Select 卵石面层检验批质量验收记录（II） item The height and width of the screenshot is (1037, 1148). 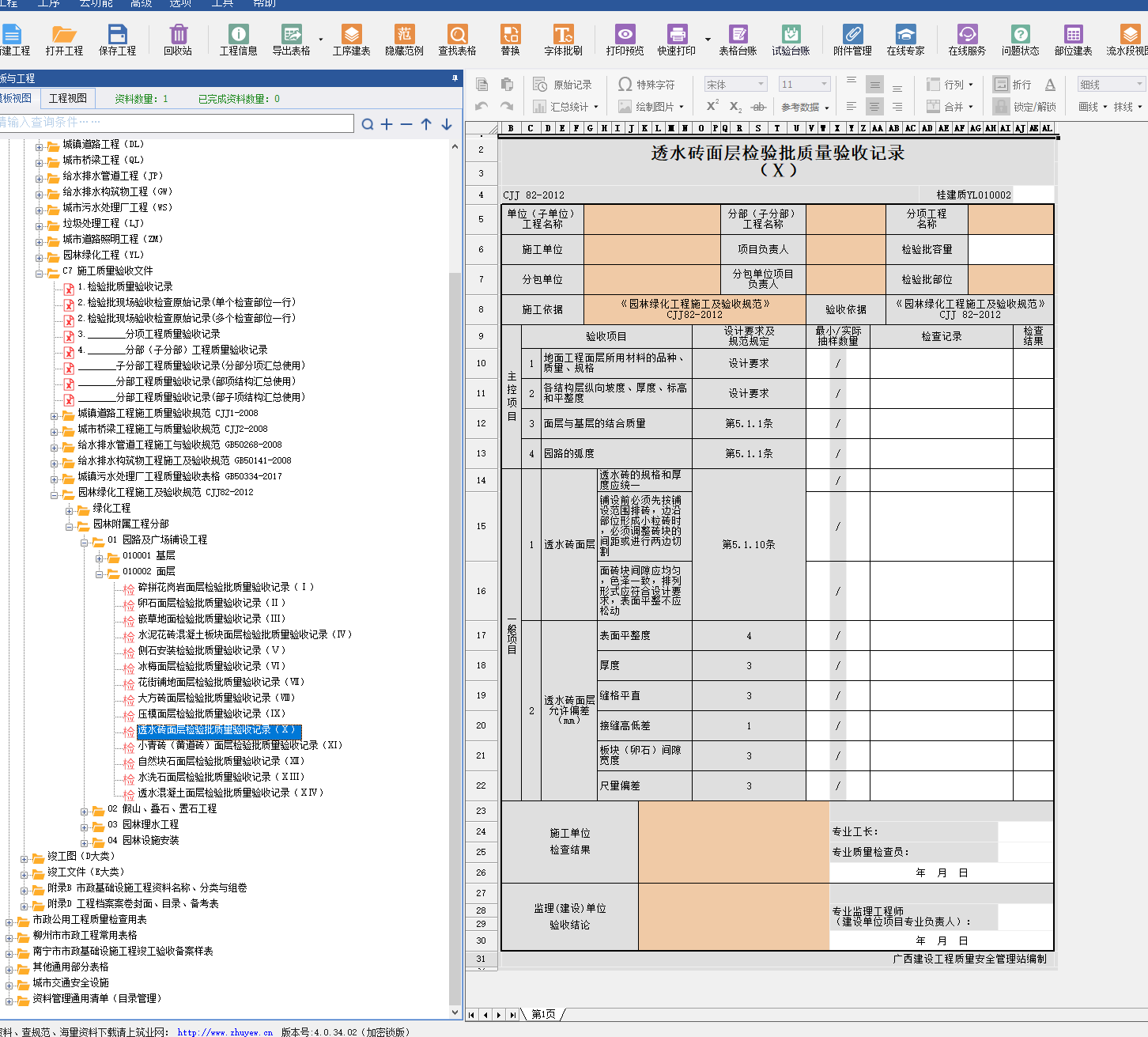pyautogui.click(x=212, y=603)
